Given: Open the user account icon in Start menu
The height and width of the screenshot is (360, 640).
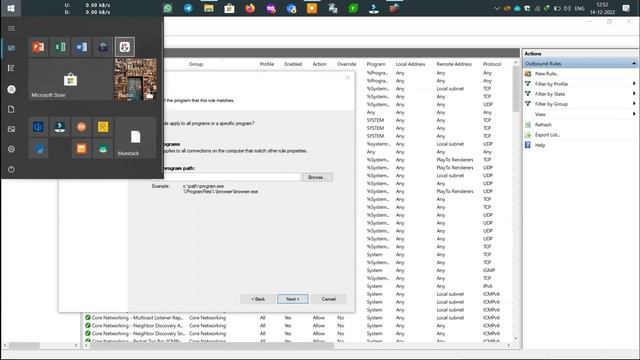Looking at the screenshot, I should pyautogui.click(x=11, y=89).
